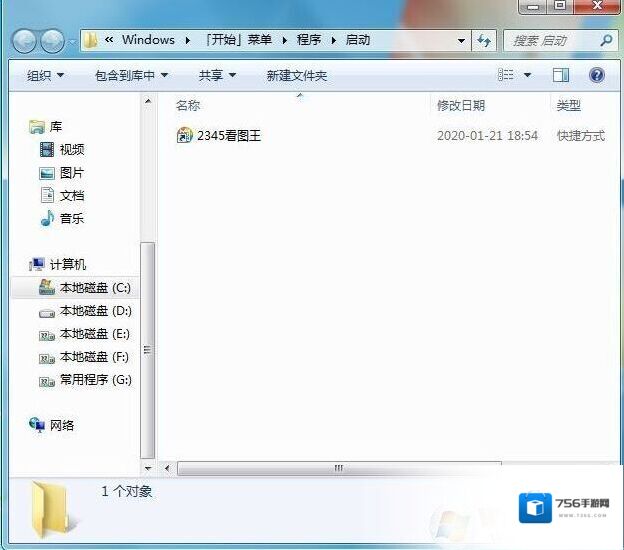Click the refresh button beside address bar
This screenshot has width=624, height=550.
[x=485, y=41]
